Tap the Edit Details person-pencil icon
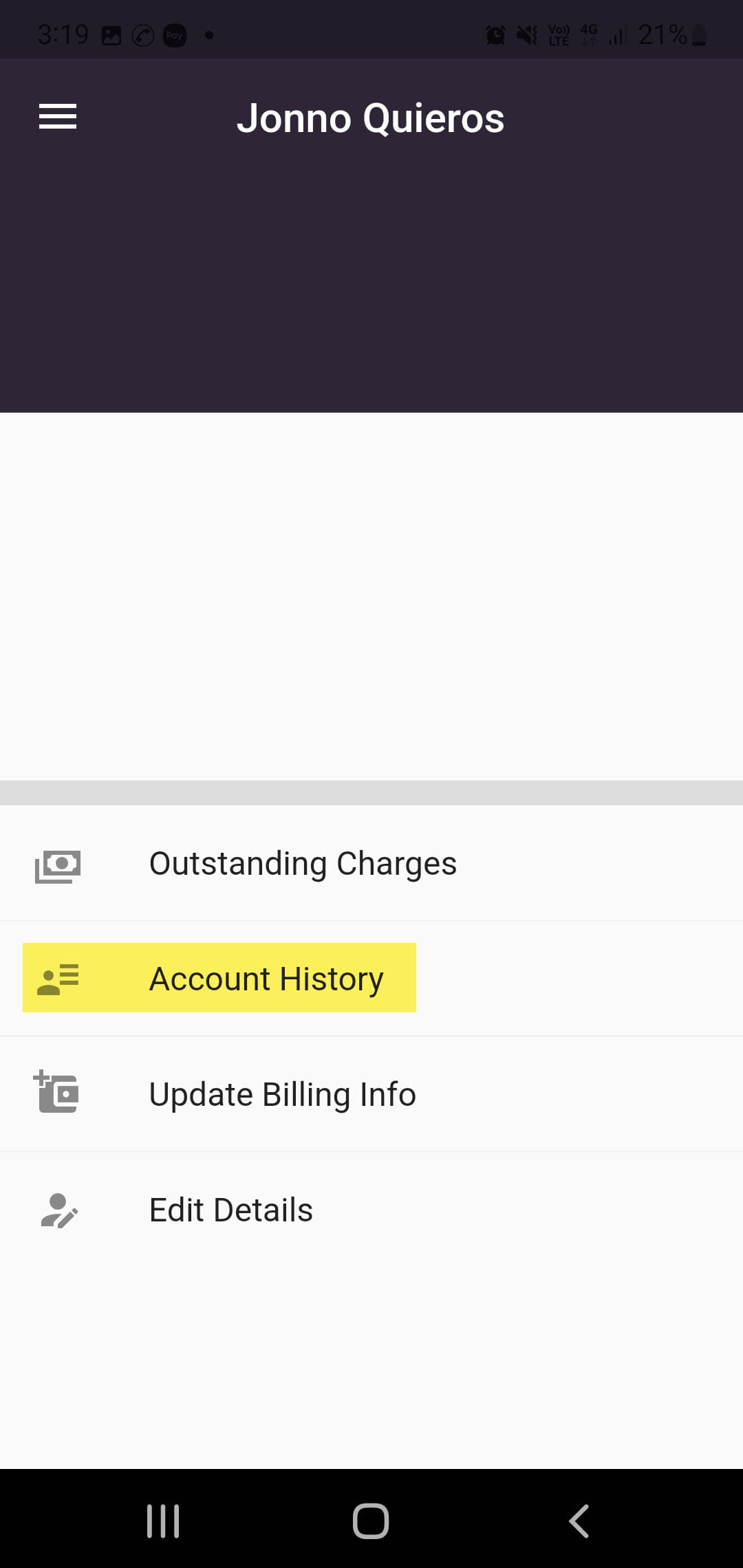The image size is (743, 1568). tap(59, 1210)
